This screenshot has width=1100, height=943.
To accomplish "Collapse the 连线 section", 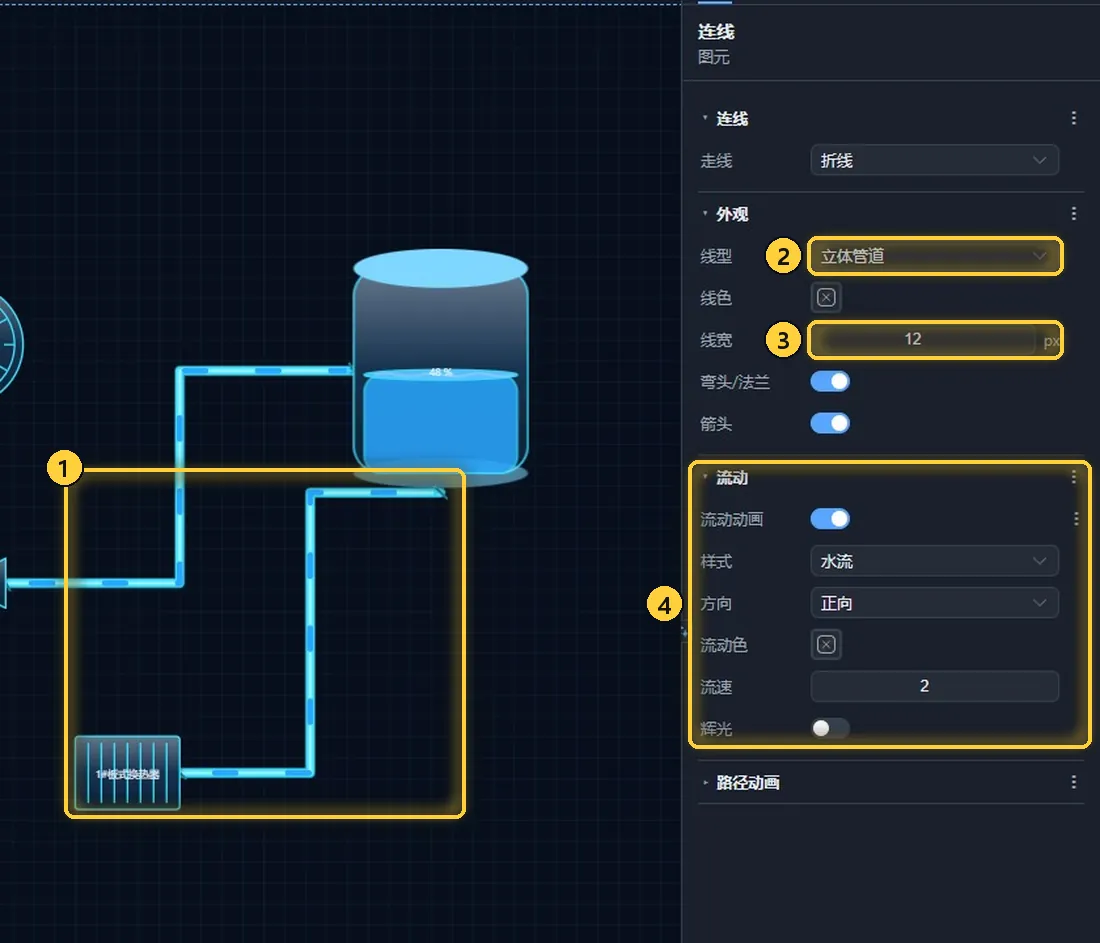I will coord(705,118).
